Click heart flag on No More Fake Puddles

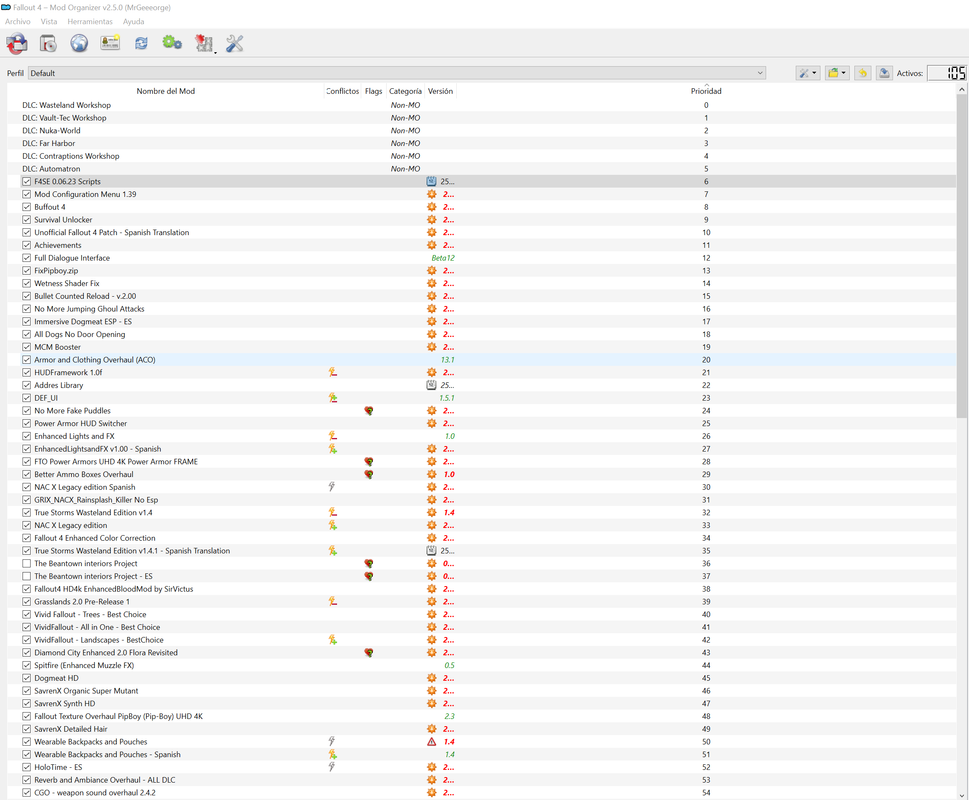click(x=369, y=411)
